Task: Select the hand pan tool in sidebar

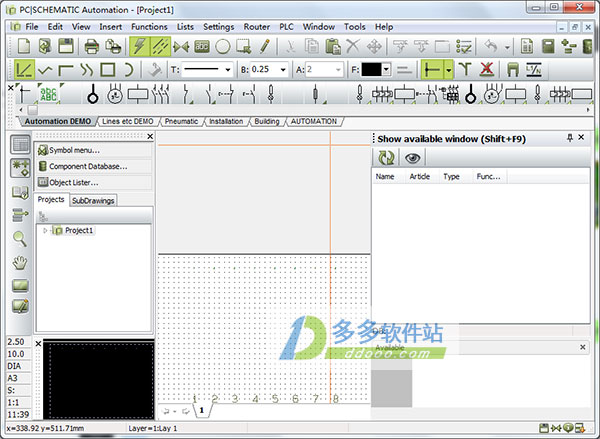Action: [x=20, y=263]
